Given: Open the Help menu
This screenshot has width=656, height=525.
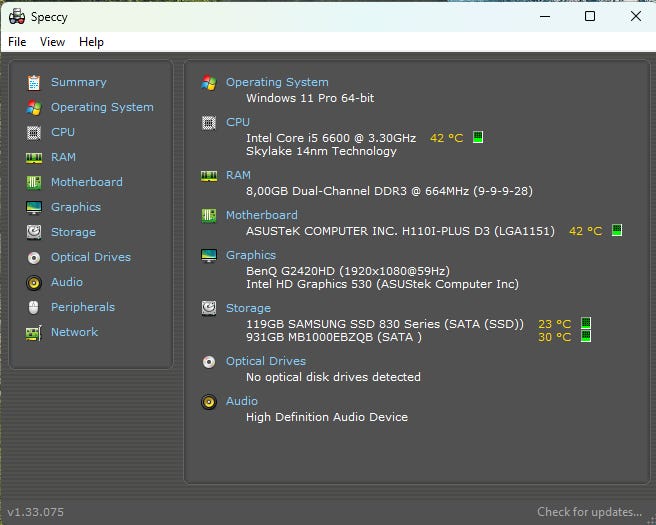Looking at the screenshot, I should [x=91, y=42].
